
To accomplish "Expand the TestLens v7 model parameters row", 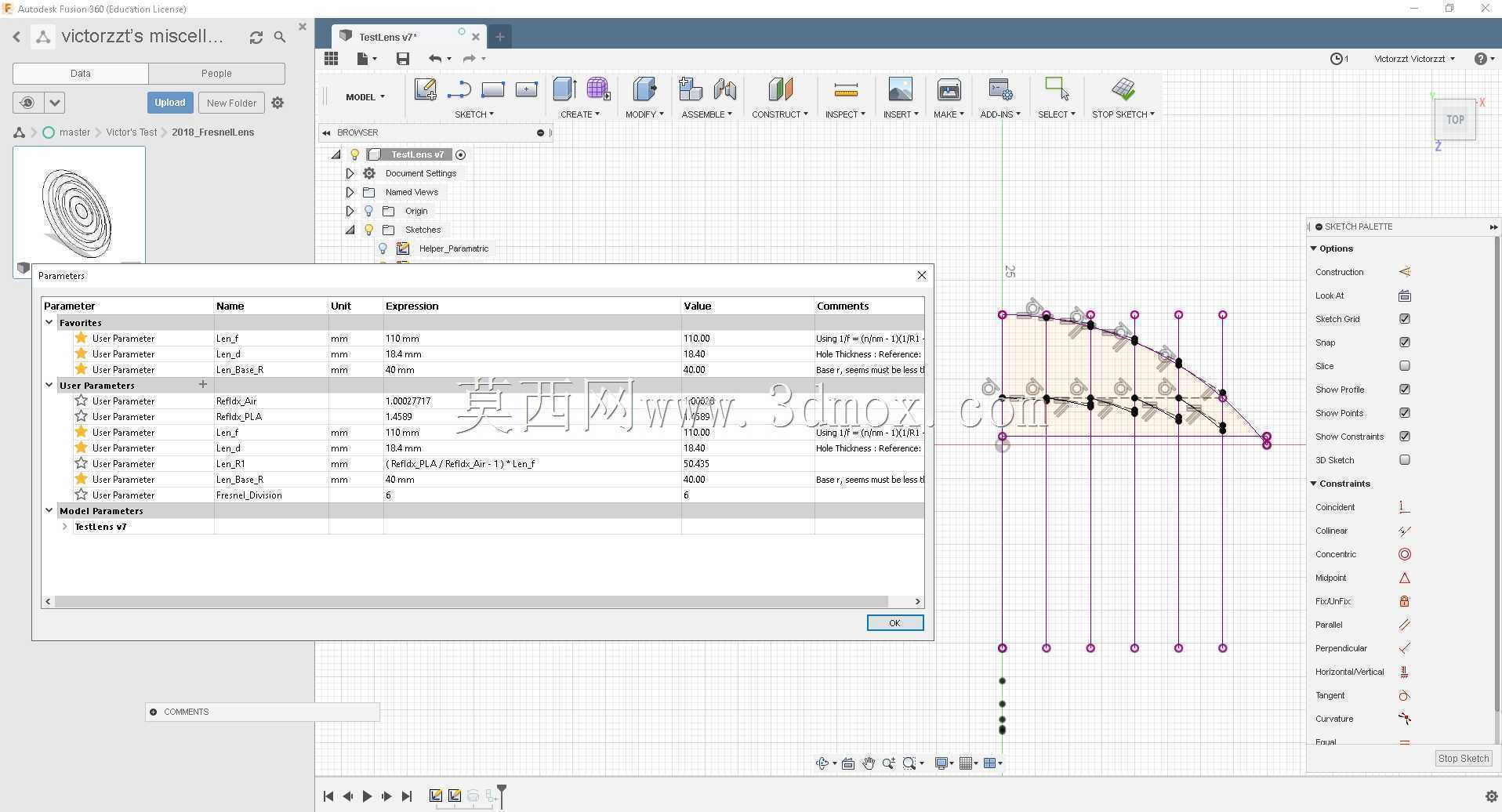I will 65,527.
